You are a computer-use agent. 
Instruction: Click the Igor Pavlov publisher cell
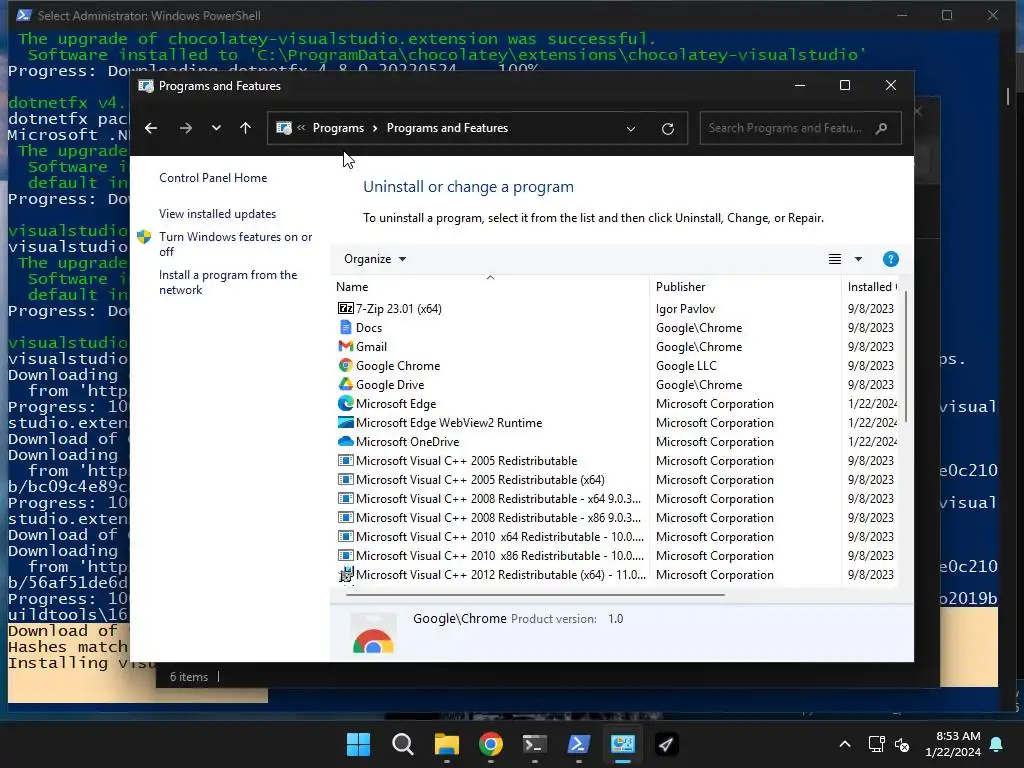pos(685,308)
